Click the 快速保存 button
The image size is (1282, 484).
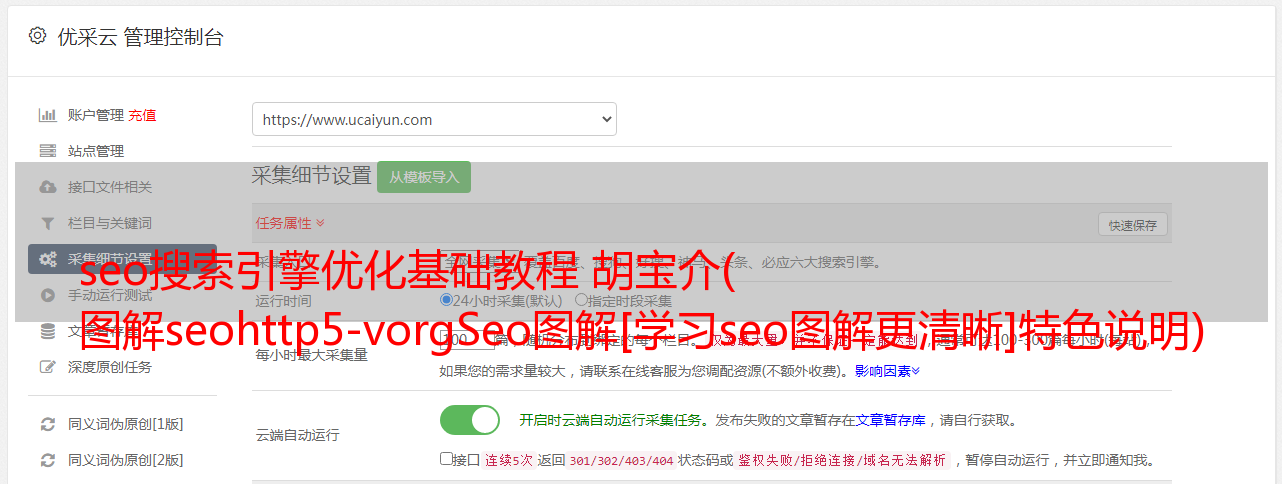pyautogui.click(x=1133, y=225)
